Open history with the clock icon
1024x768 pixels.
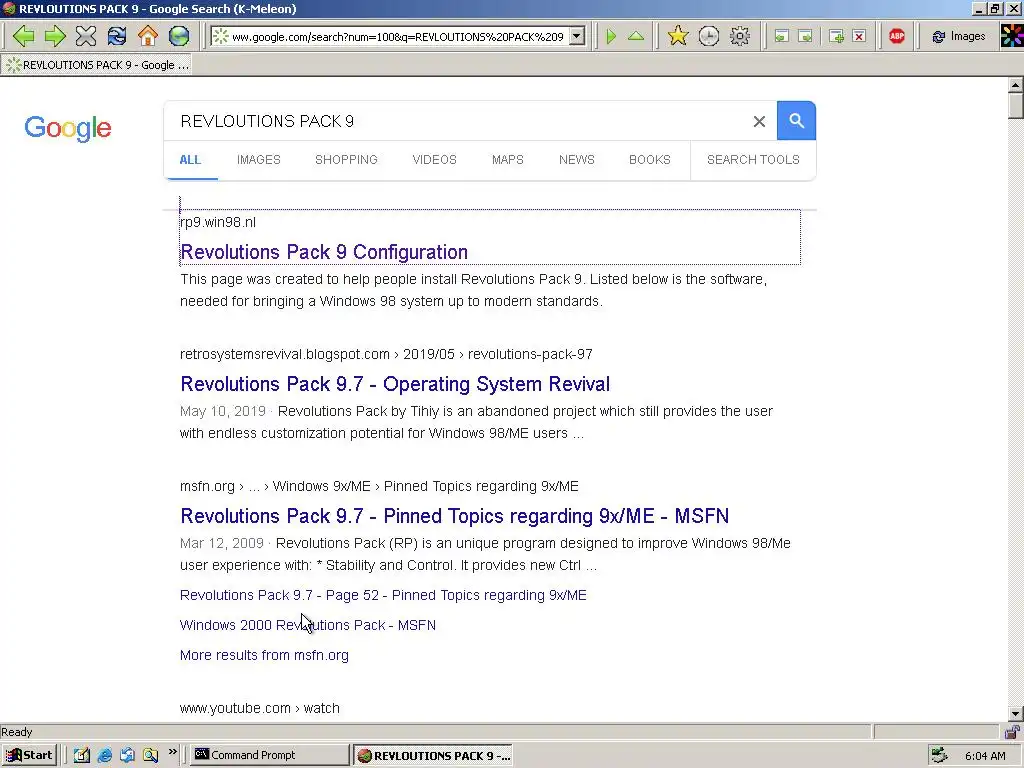(709, 36)
